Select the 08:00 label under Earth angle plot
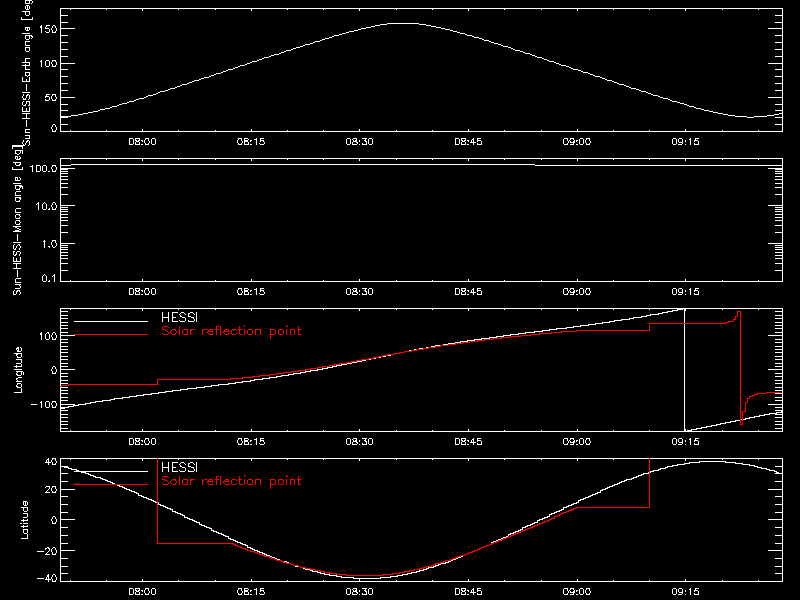Image resolution: width=800 pixels, height=600 pixels. [142, 141]
